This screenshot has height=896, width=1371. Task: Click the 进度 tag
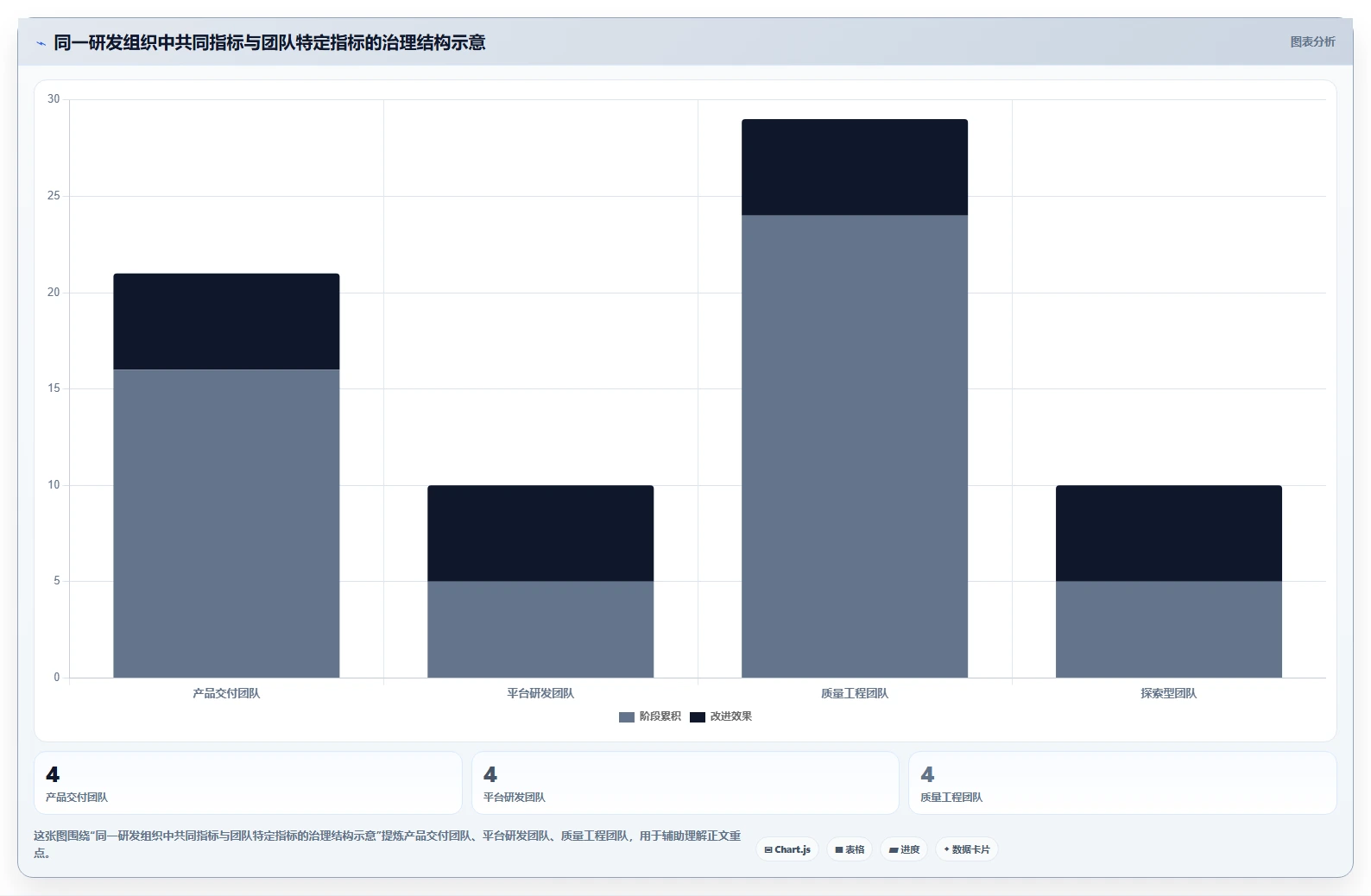(904, 849)
